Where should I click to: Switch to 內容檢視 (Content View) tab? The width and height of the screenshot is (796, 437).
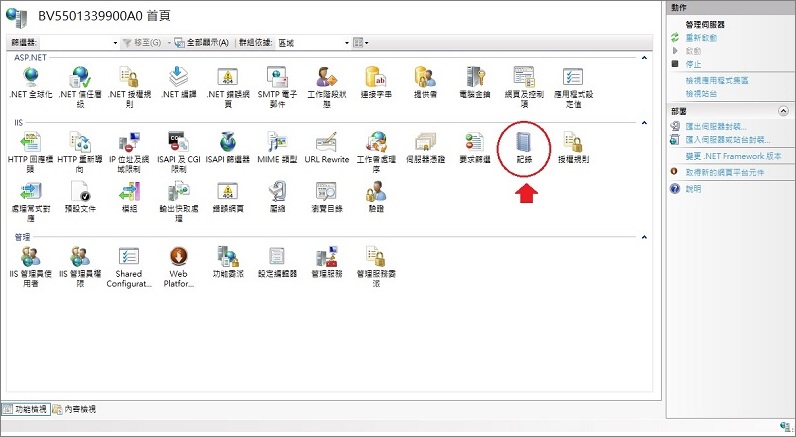[75, 410]
